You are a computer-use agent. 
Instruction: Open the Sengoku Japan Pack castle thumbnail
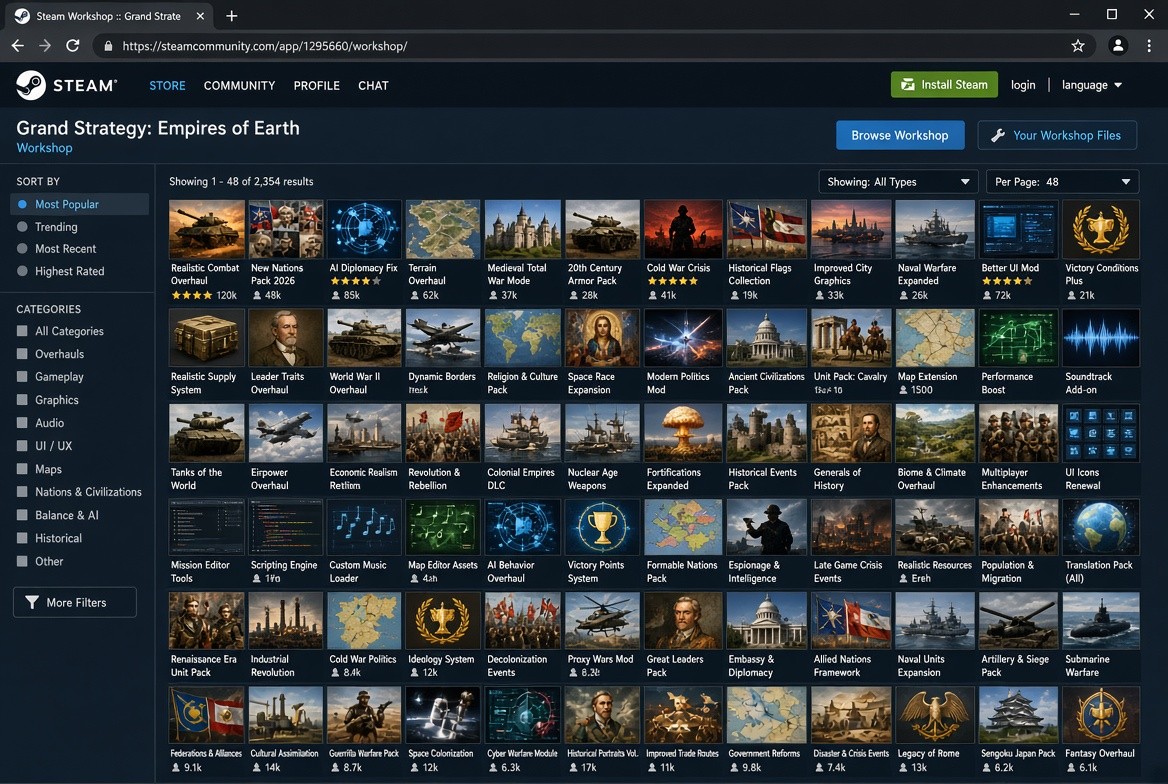click(x=1018, y=715)
